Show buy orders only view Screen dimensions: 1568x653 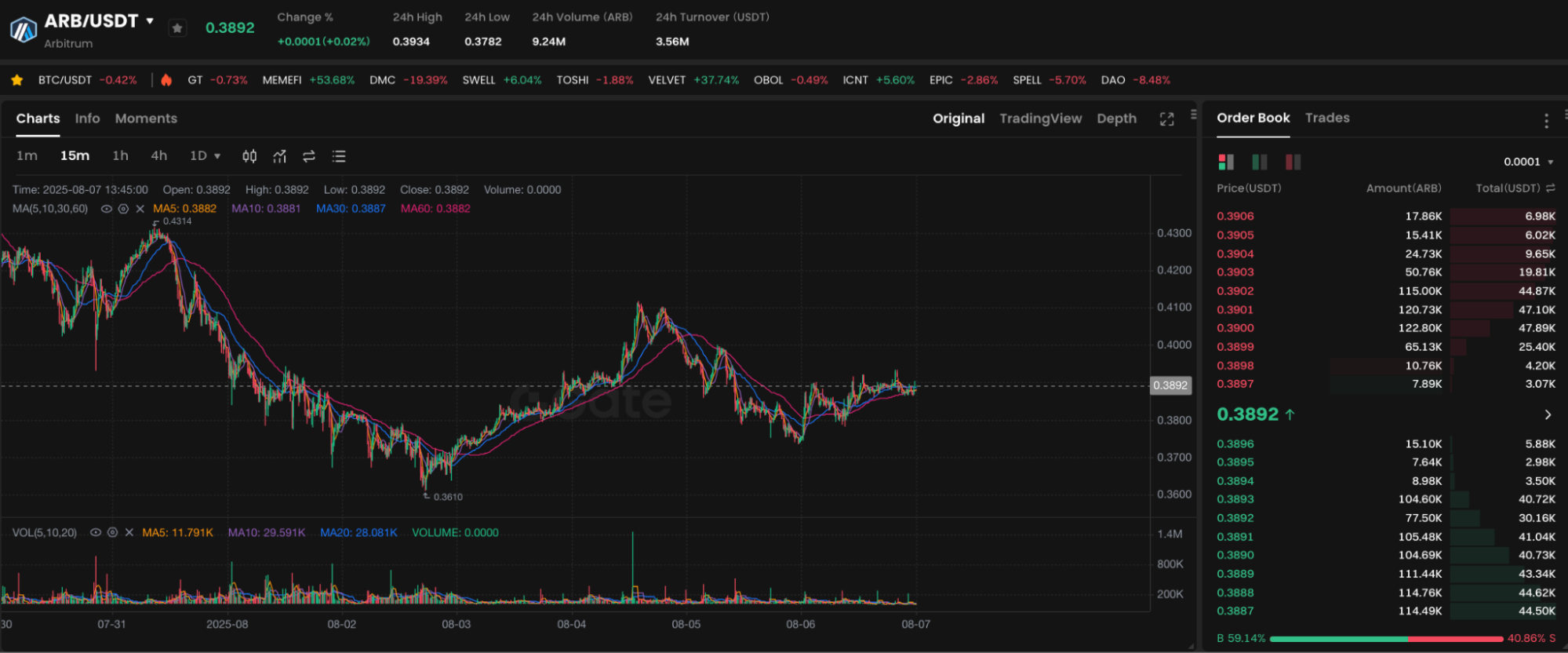click(x=1260, y=162)
